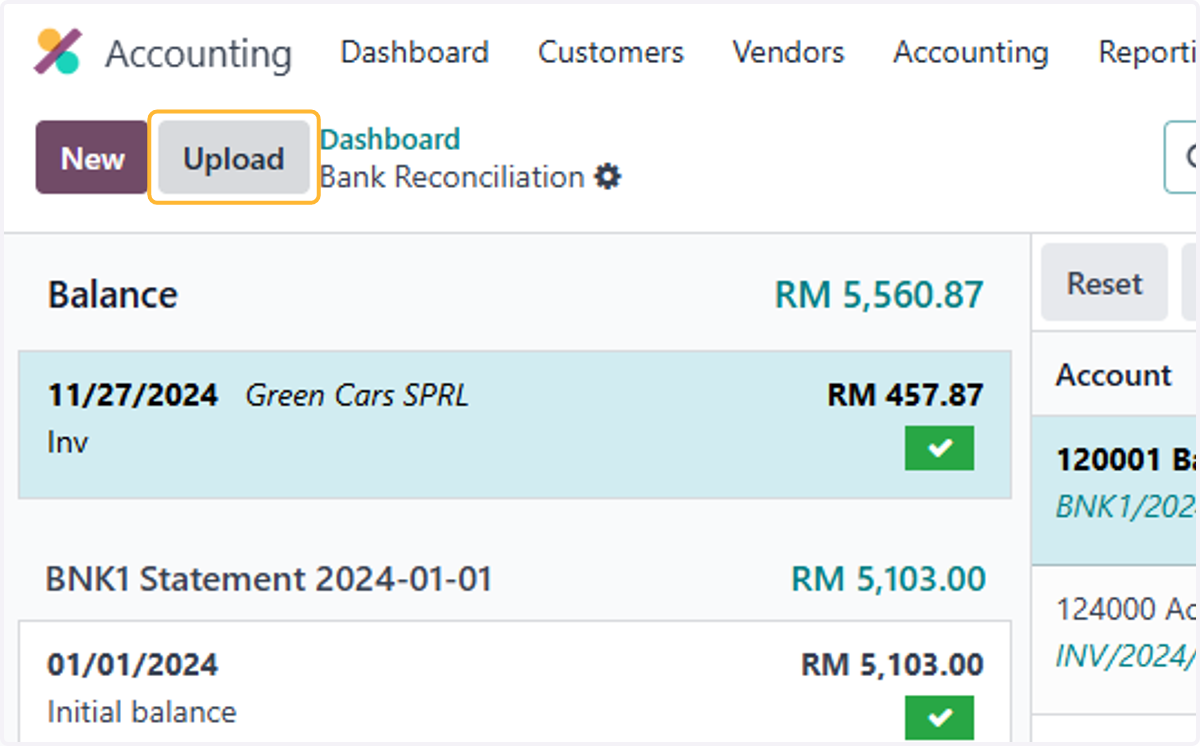
Task: Click the Upload button
Action: pos(234,158)
